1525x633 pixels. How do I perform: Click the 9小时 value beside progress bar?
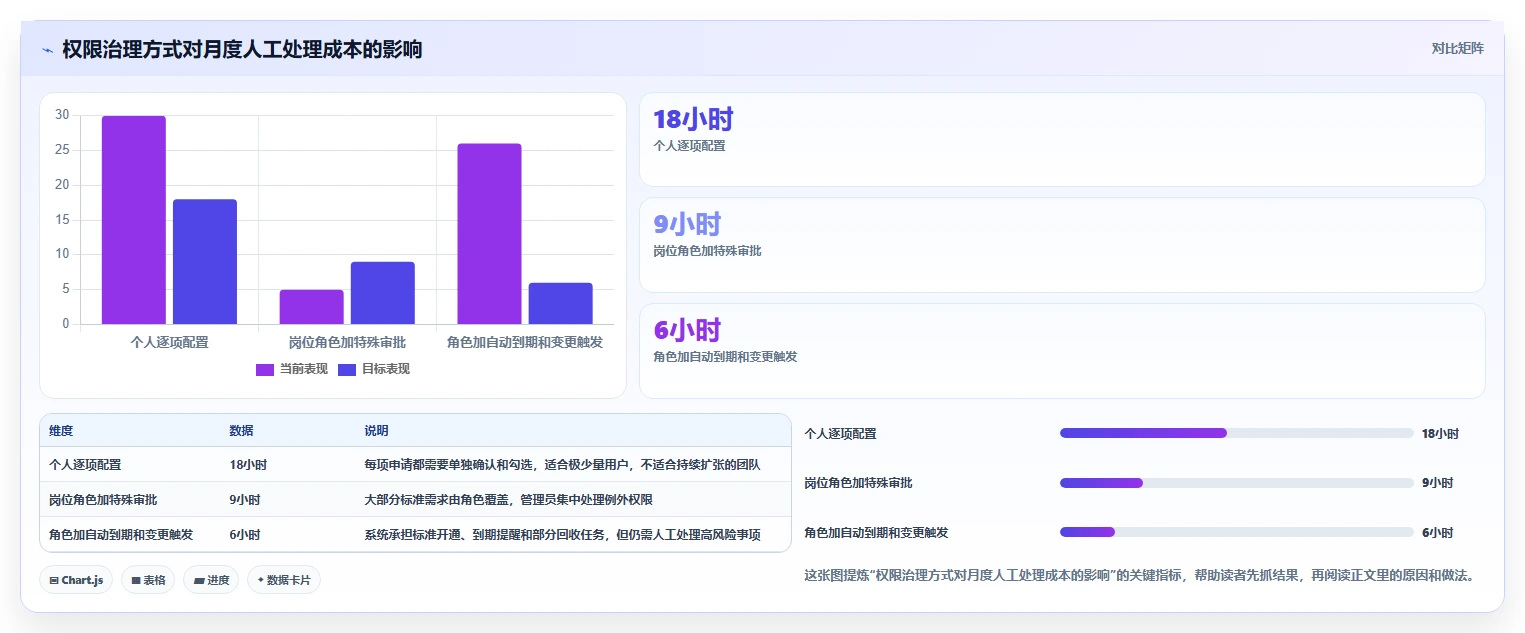point(1437,483)
